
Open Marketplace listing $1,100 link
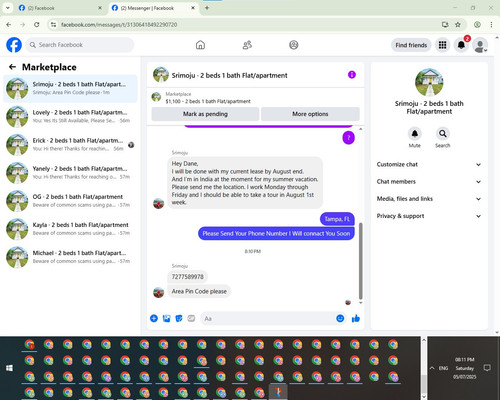click(208, 101)
